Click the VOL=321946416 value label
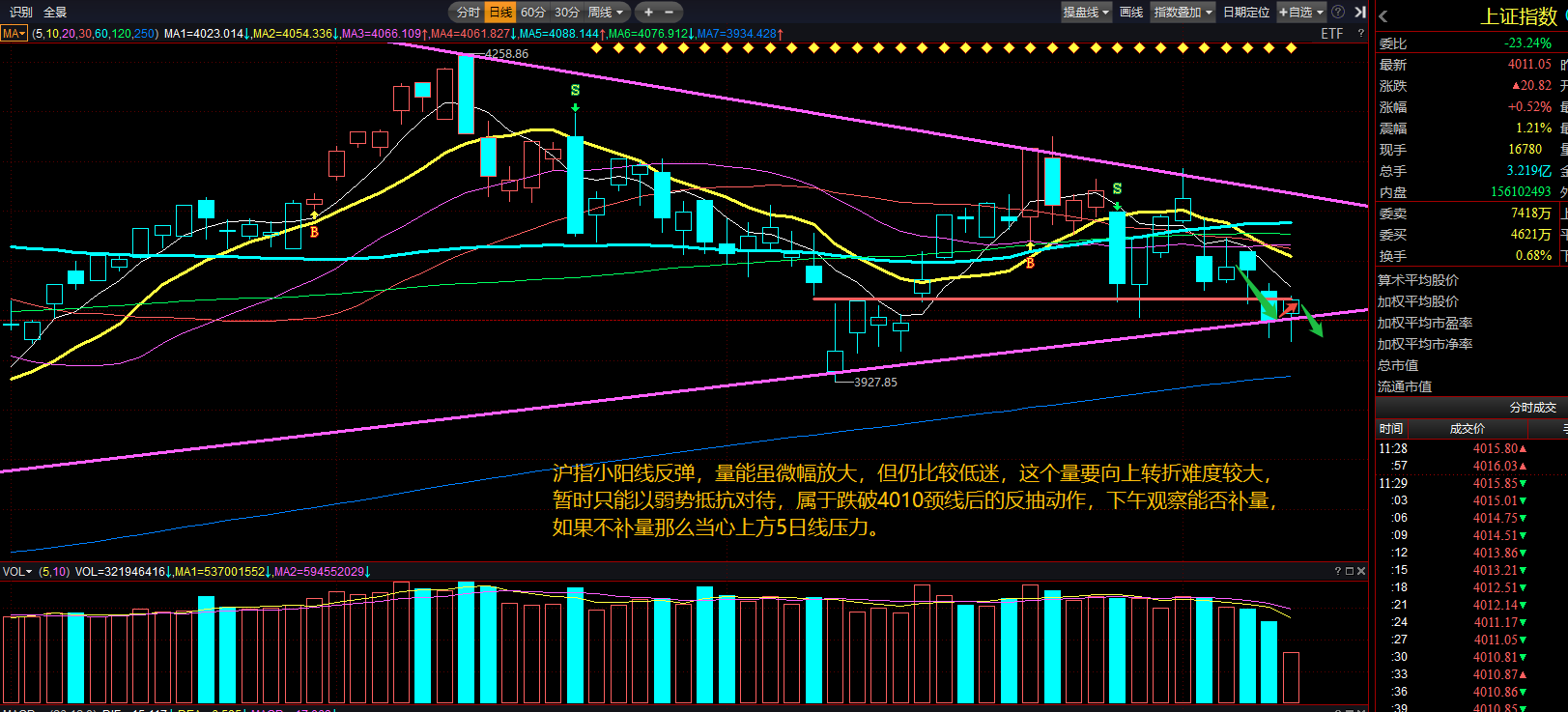 pos(123,572)
